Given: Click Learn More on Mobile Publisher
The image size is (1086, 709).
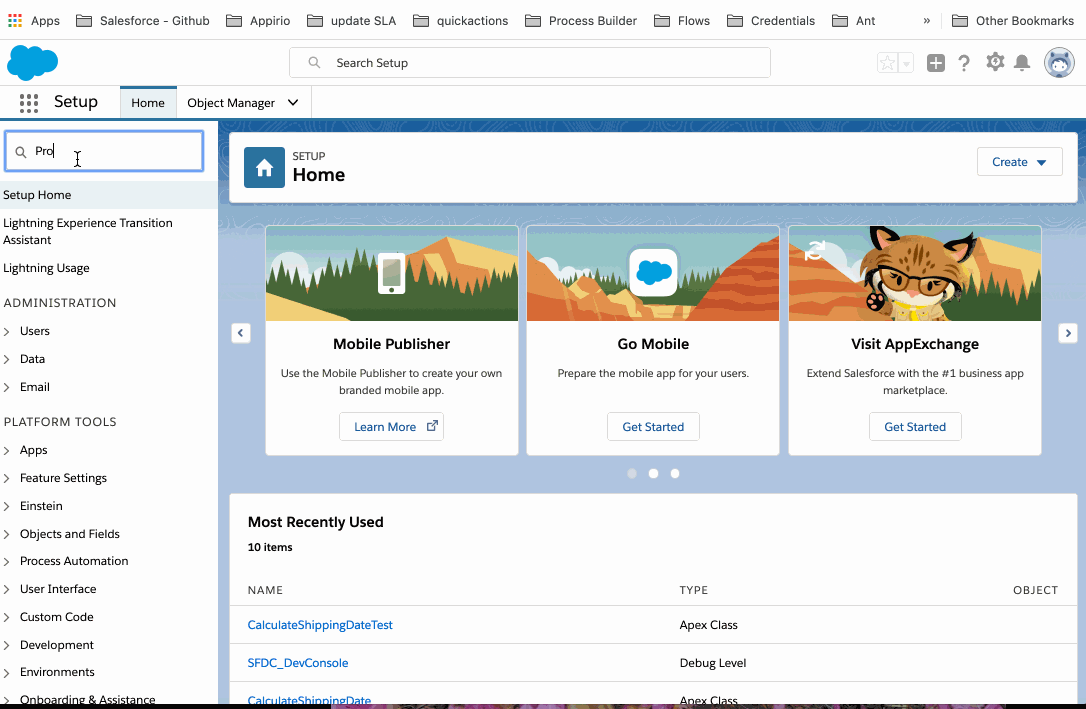Looking at the screenshot, I should 391,427.
